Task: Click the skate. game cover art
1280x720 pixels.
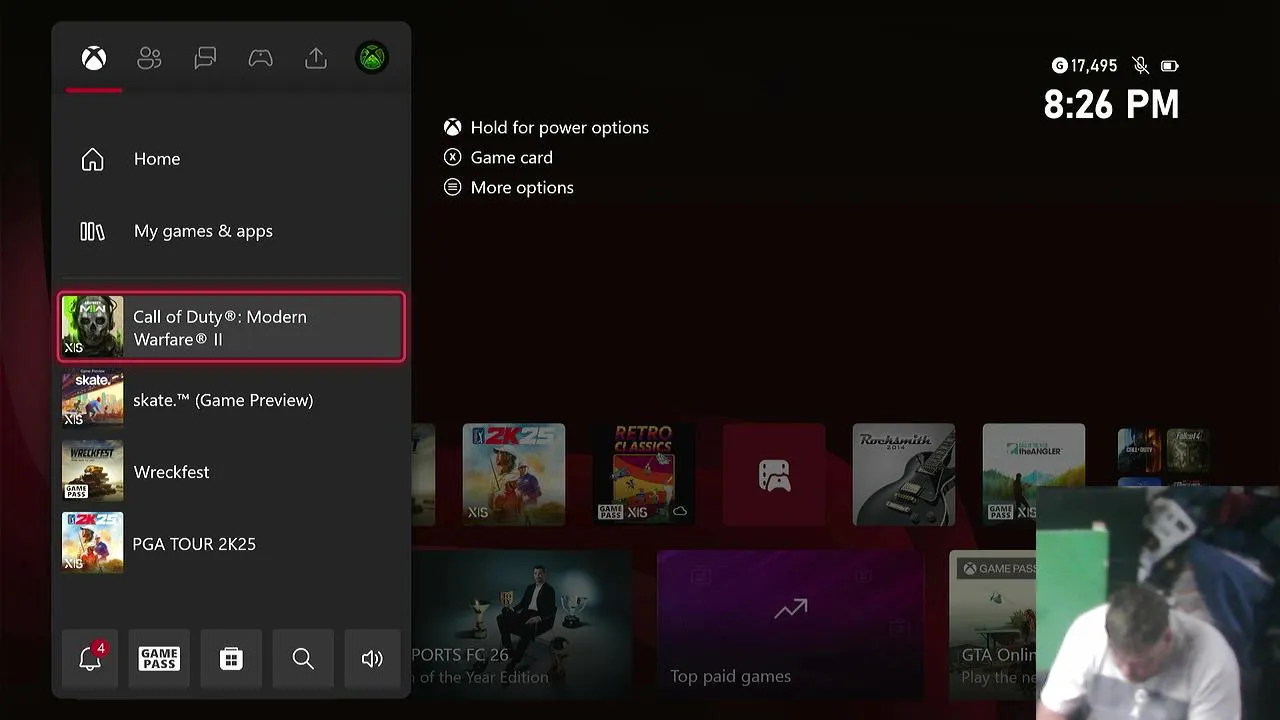Action: (93, 399)
